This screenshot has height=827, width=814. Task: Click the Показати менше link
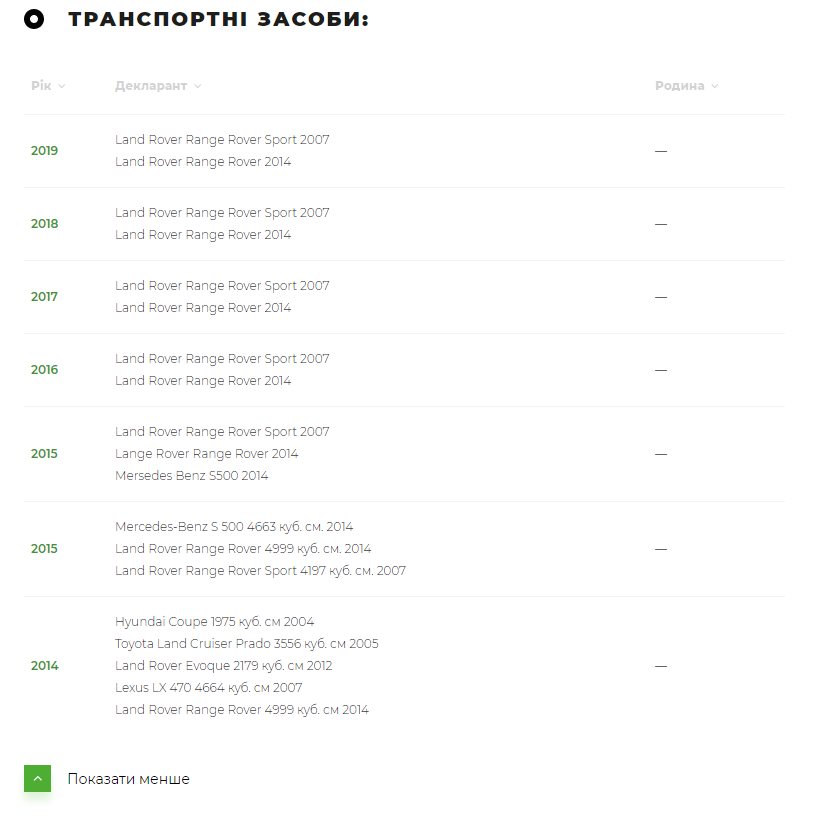tap(128, 779)
